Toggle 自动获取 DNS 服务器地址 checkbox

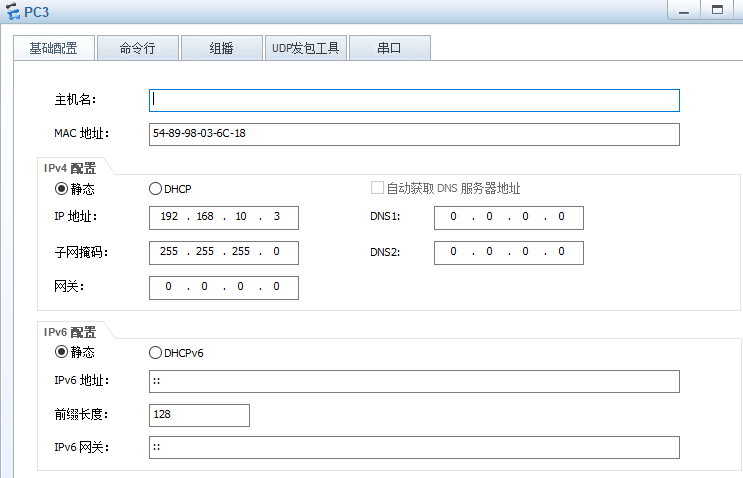tap(377, 188)
